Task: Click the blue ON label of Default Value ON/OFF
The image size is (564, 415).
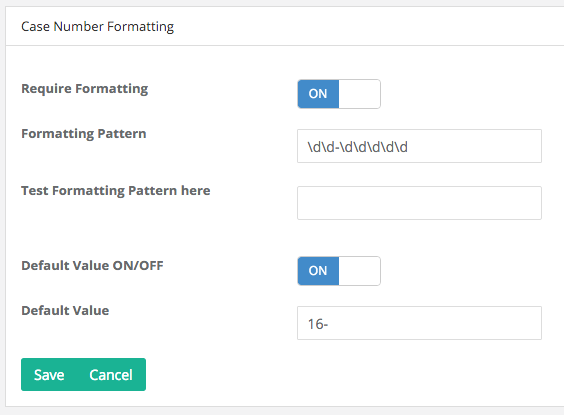Action: pos(318,271)
